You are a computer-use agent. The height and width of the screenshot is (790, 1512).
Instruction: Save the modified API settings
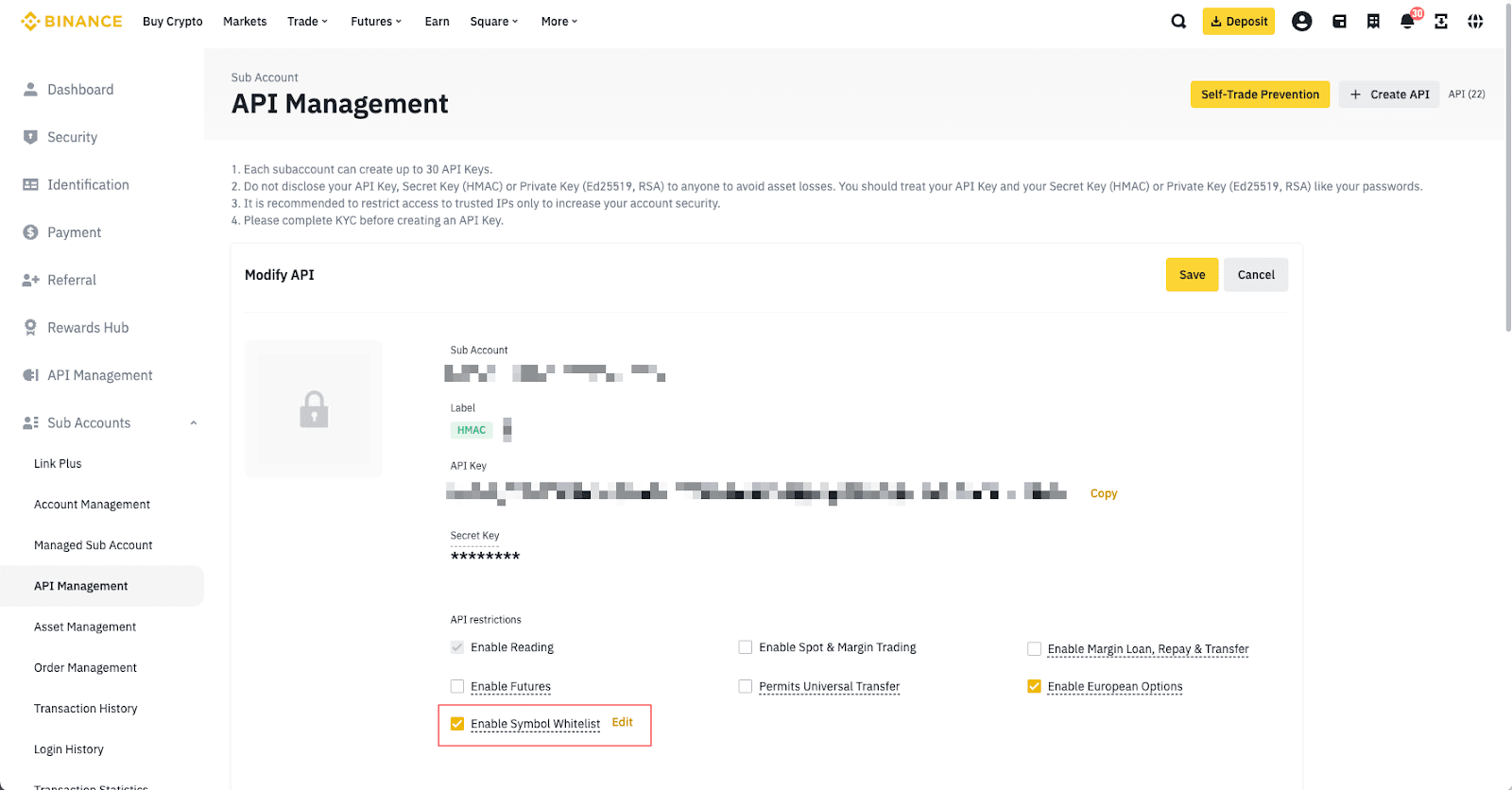(x=1192, y=275)
